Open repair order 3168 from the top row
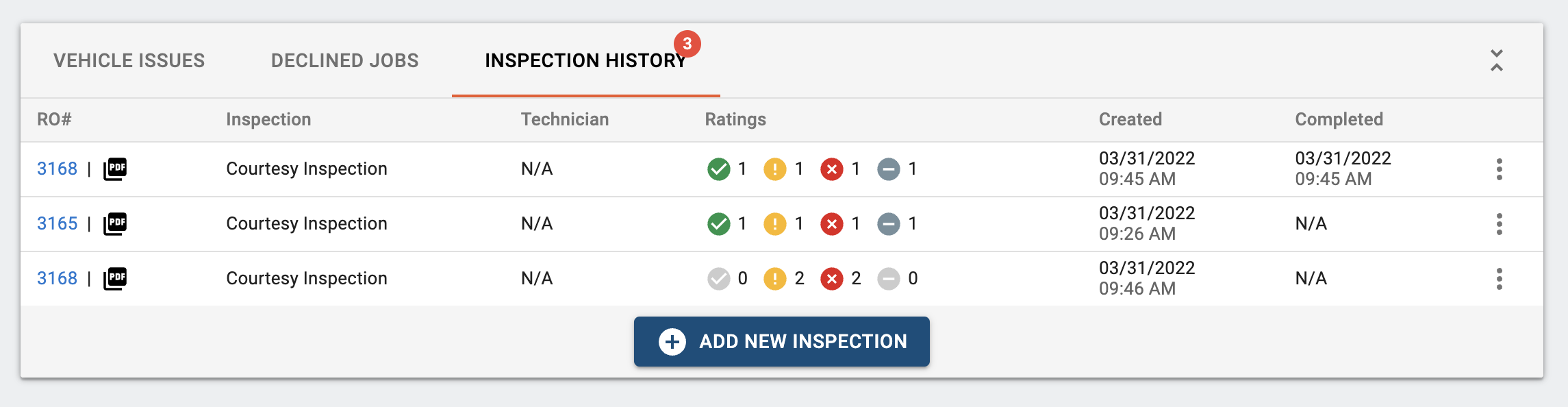 (56, 169)
